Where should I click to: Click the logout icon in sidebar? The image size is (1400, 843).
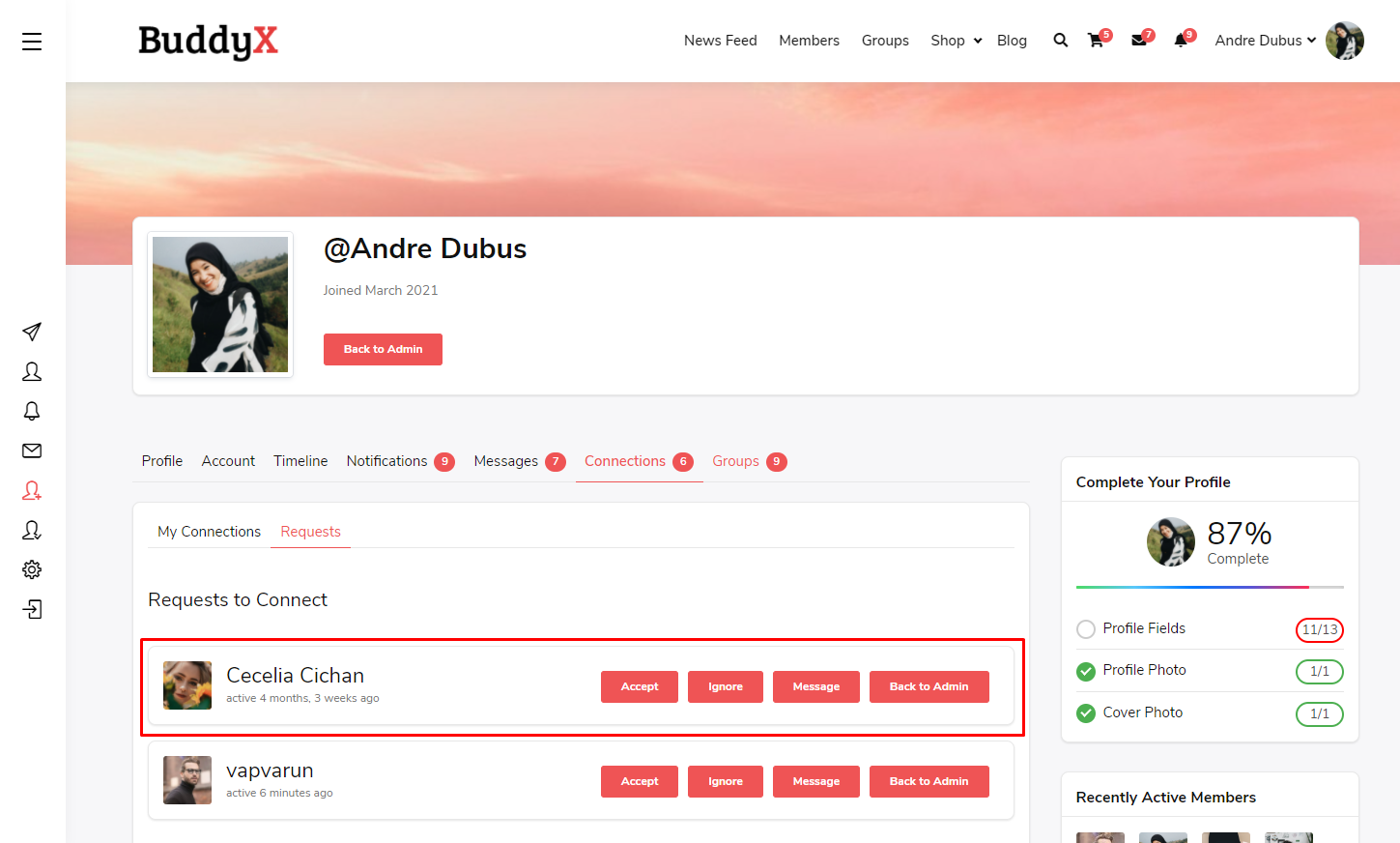click(x=31, y=609)
